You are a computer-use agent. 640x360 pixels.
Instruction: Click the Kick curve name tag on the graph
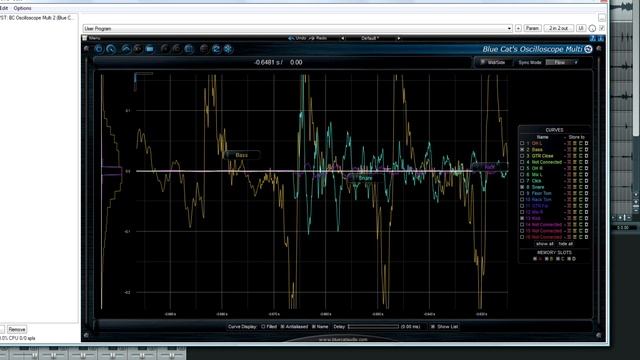489,167
